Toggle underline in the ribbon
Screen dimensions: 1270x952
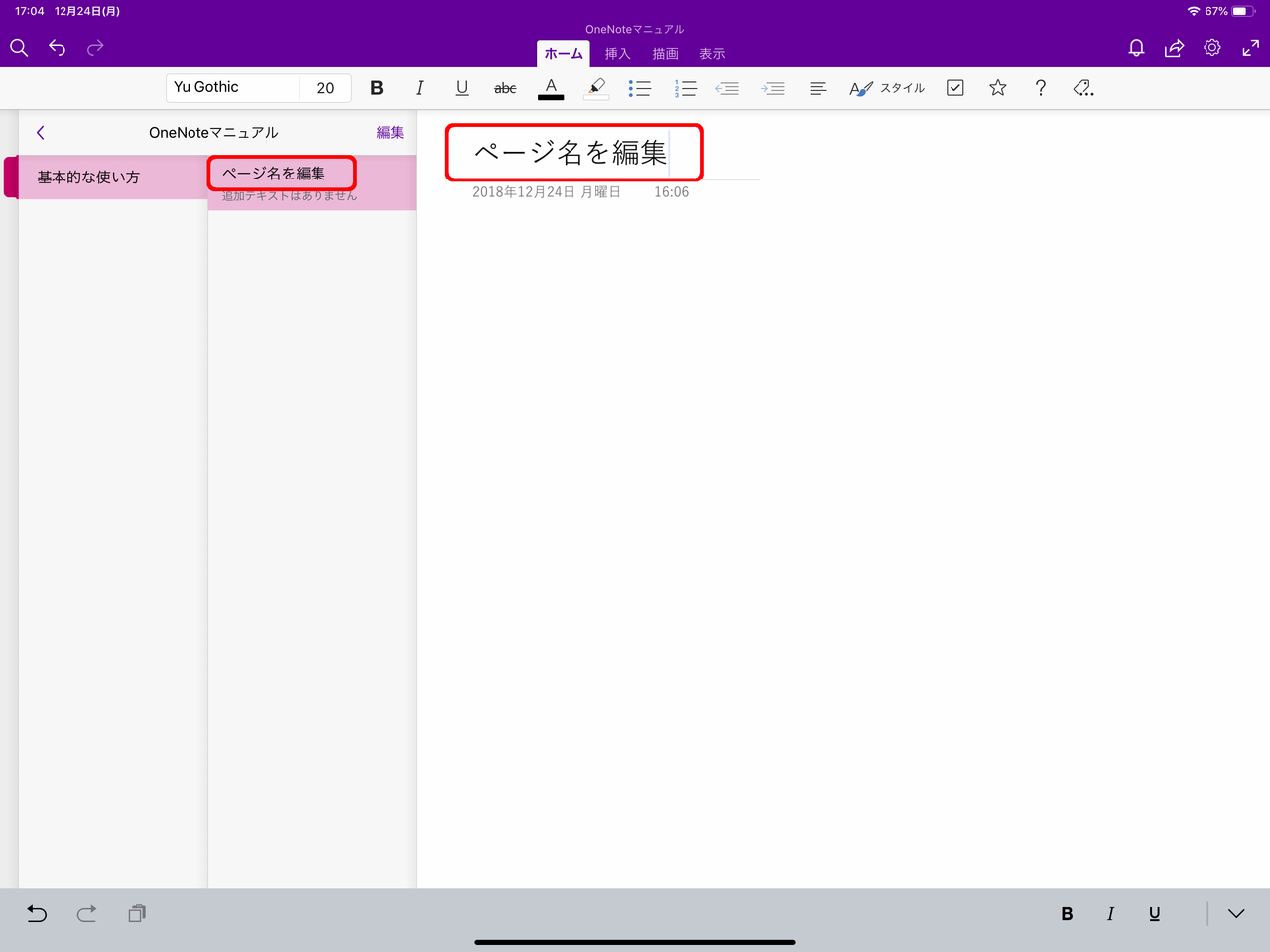tap(462, 88)
